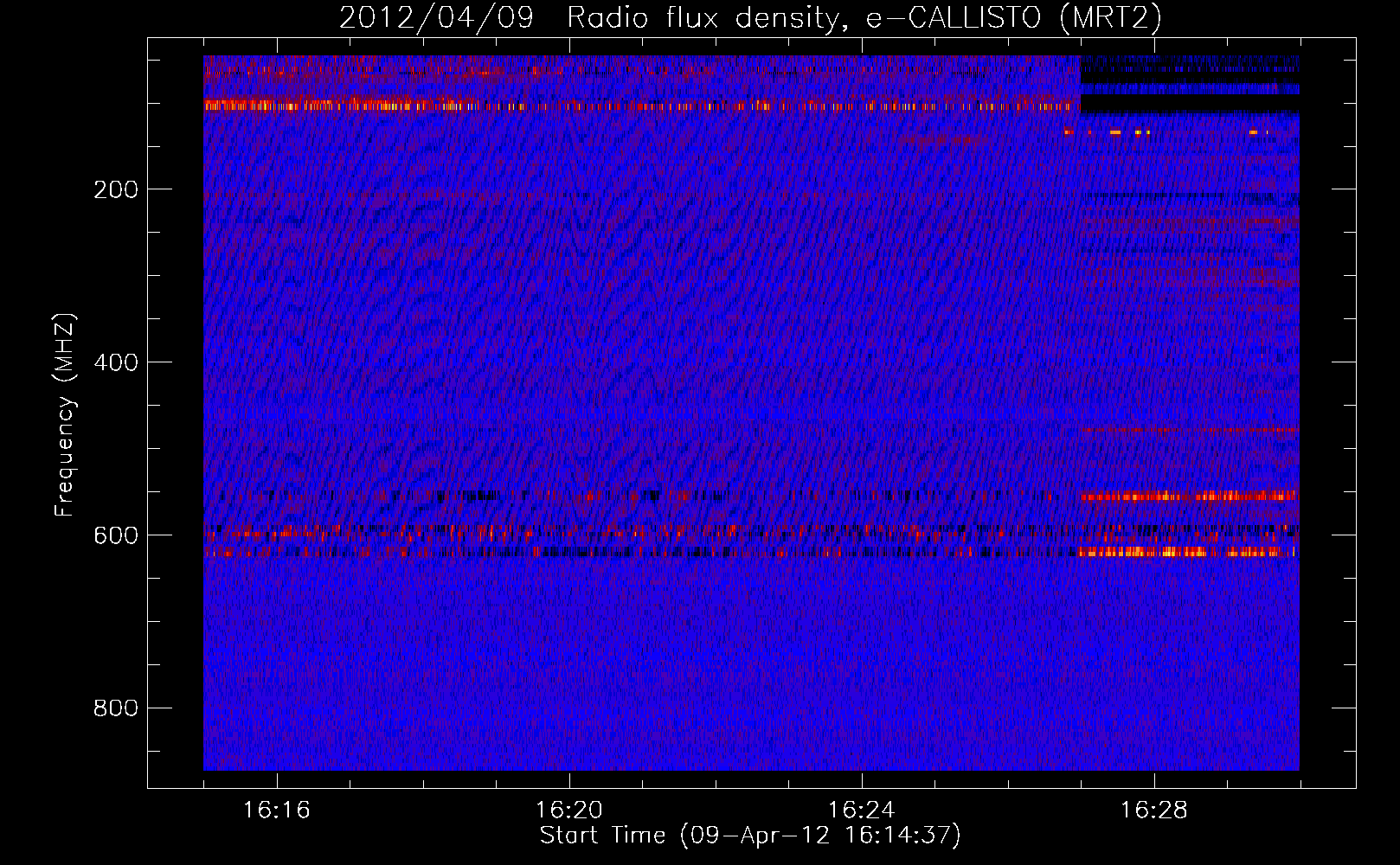Viewport: 1400px width, 865px height.
Task: Click the 16:28 time tick label
Action: tap(1154, 811)
